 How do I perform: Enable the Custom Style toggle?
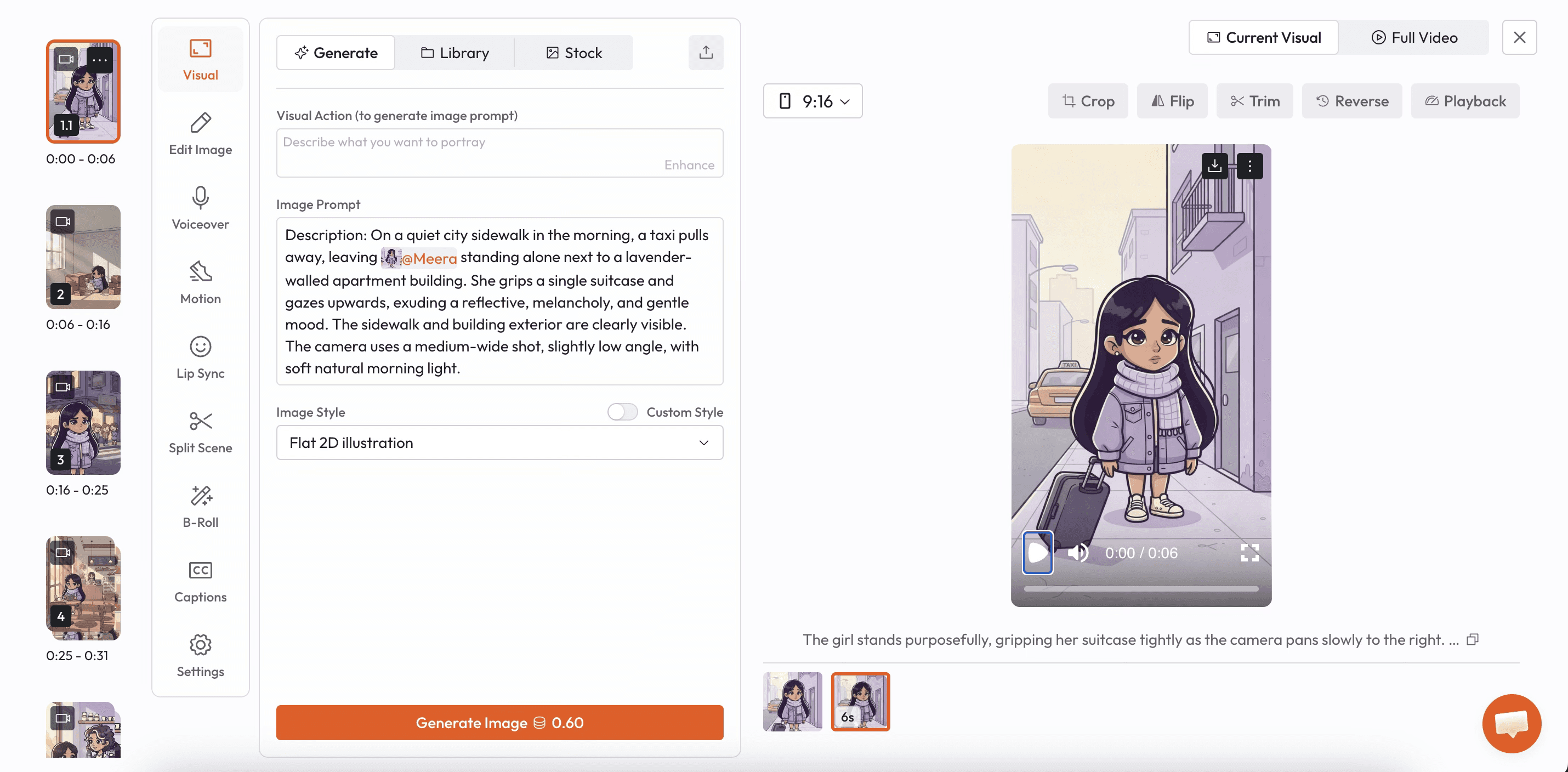[x=622, y=412]
